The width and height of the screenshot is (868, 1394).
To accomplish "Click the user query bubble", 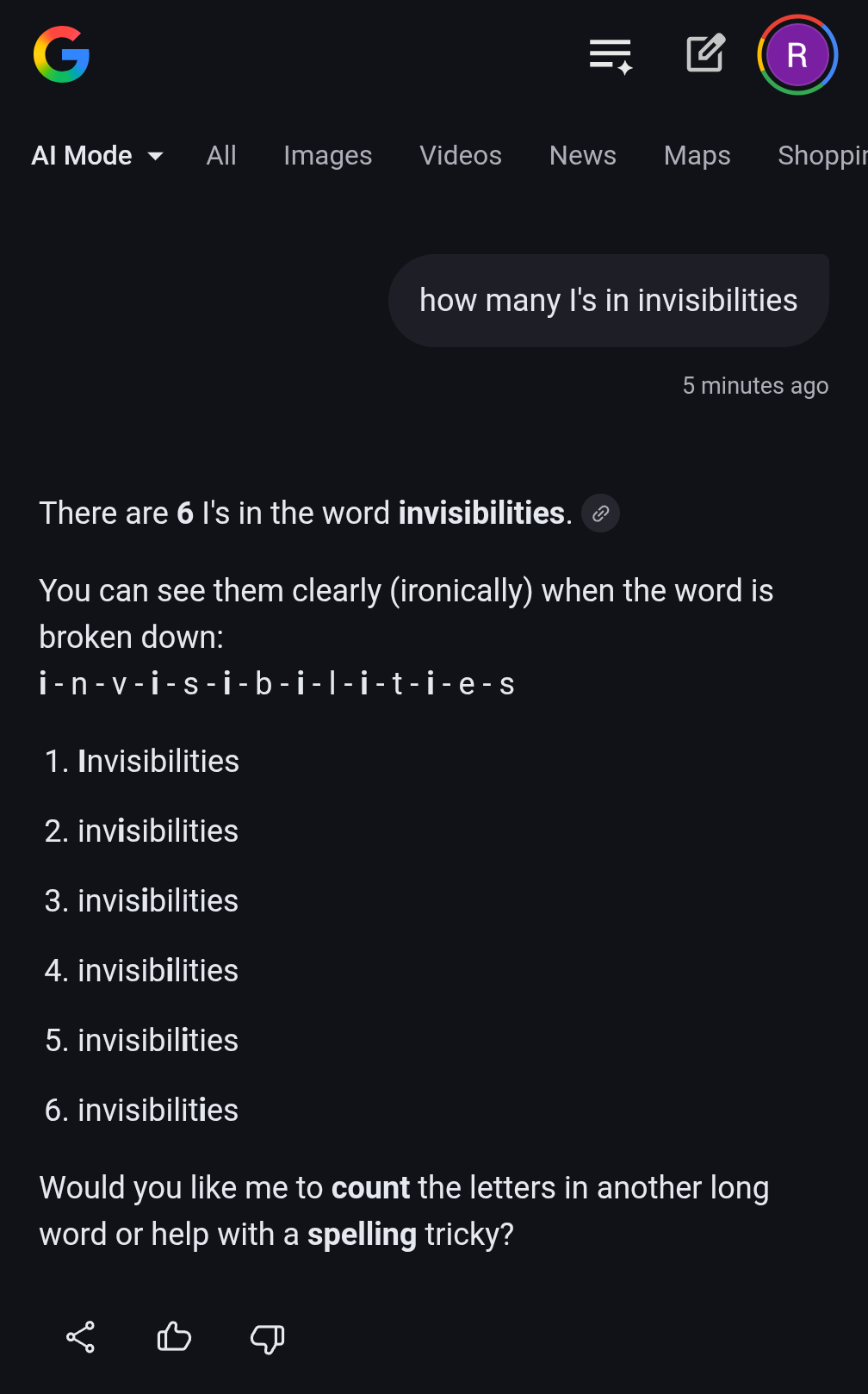I will 608,301.
